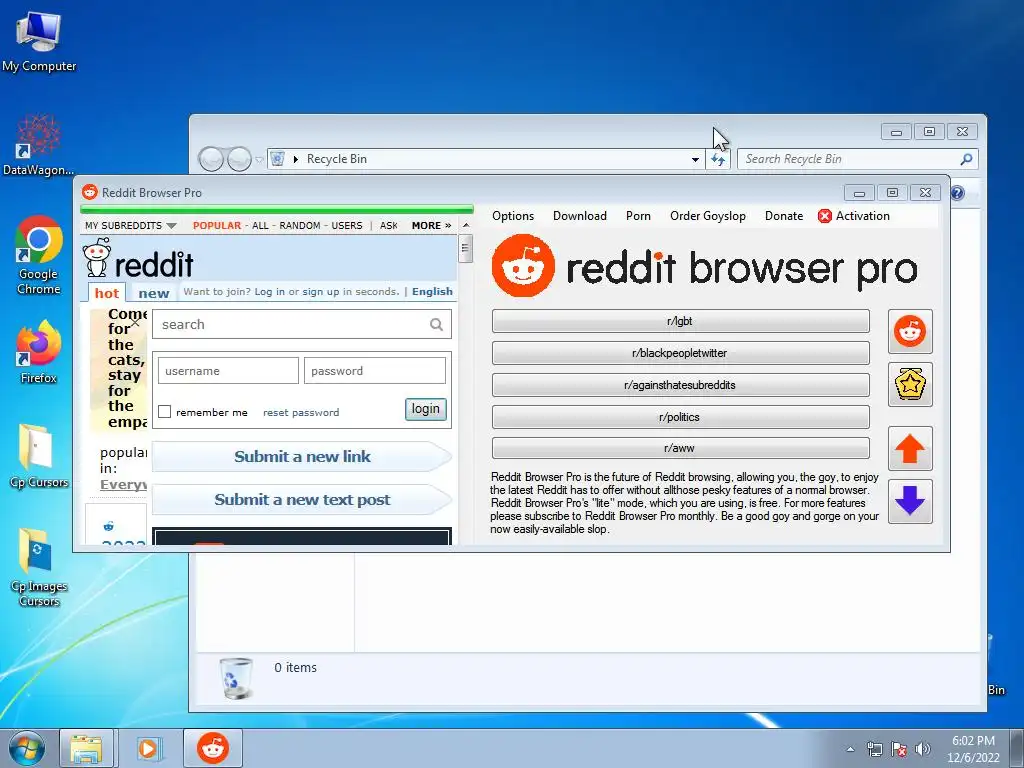Click the taskbar clock showing 6:02 PM
This screenshot has height=768, width=1024.
973,749
